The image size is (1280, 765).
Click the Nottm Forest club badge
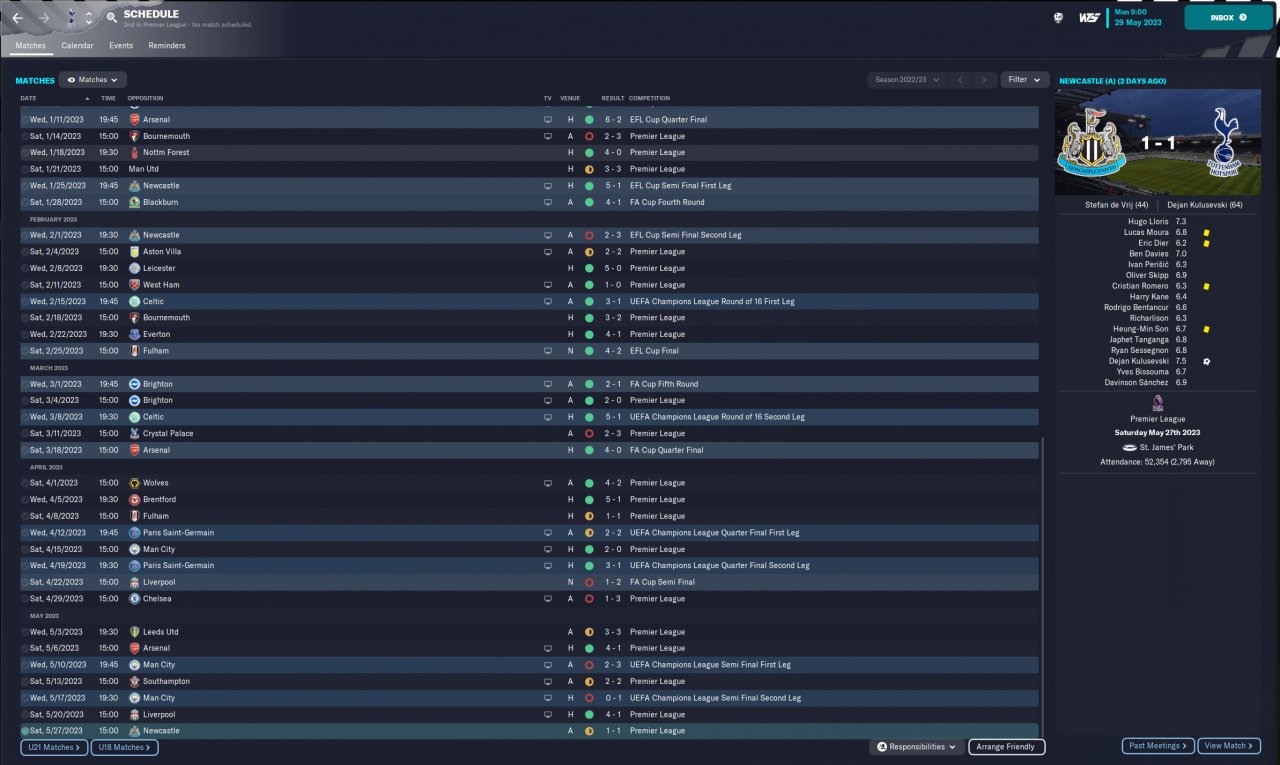click(135, 153)
